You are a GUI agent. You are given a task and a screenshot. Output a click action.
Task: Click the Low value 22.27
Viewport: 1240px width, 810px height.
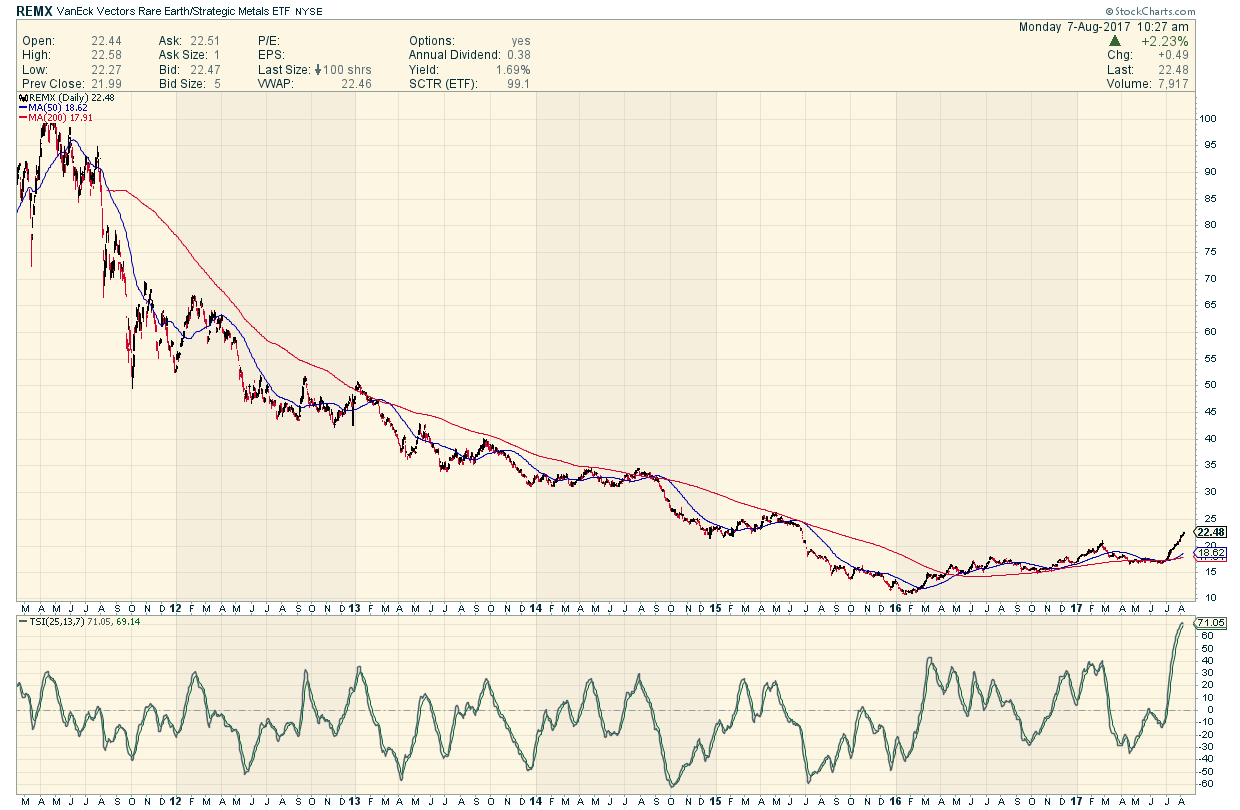(106, 70)
